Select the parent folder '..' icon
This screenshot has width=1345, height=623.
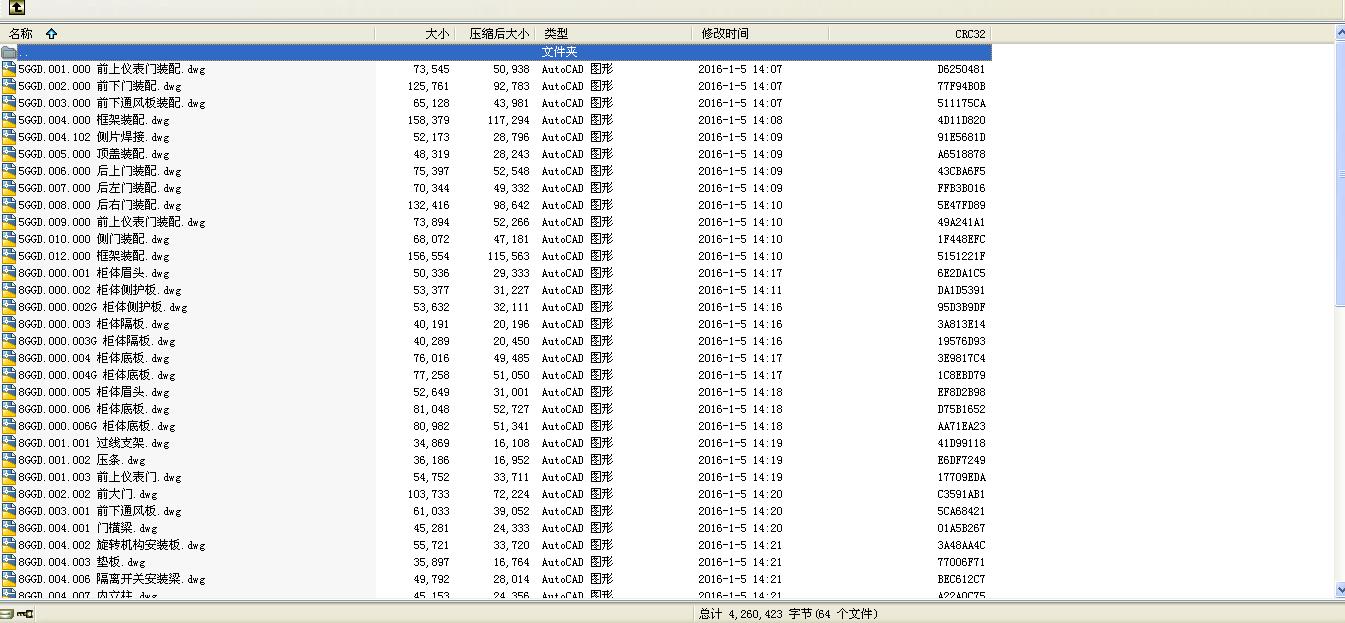click(x=9, y=52)
